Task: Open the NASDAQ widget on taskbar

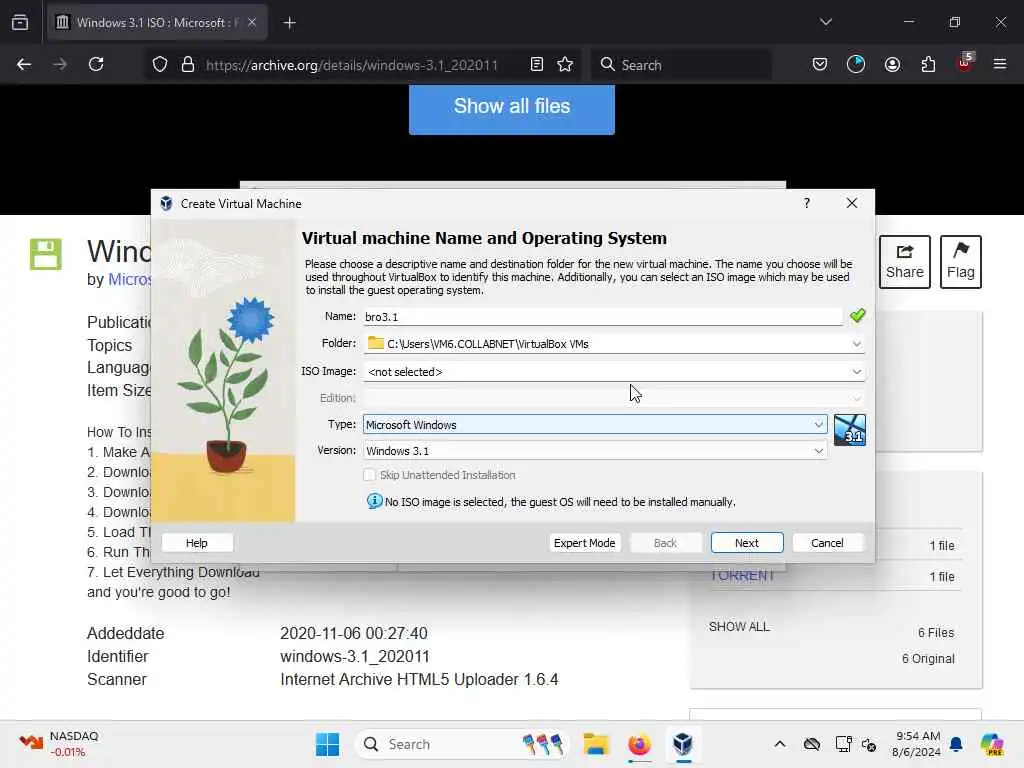Action: (x=59, y=744)
